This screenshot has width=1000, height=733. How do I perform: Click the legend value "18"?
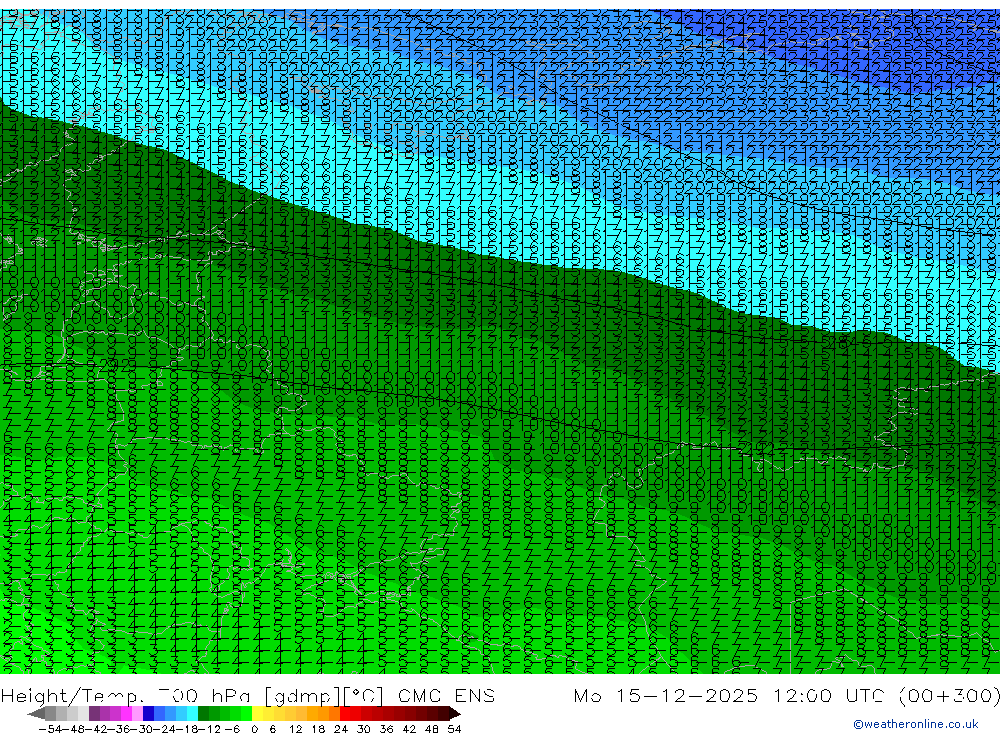click(318, 729)
